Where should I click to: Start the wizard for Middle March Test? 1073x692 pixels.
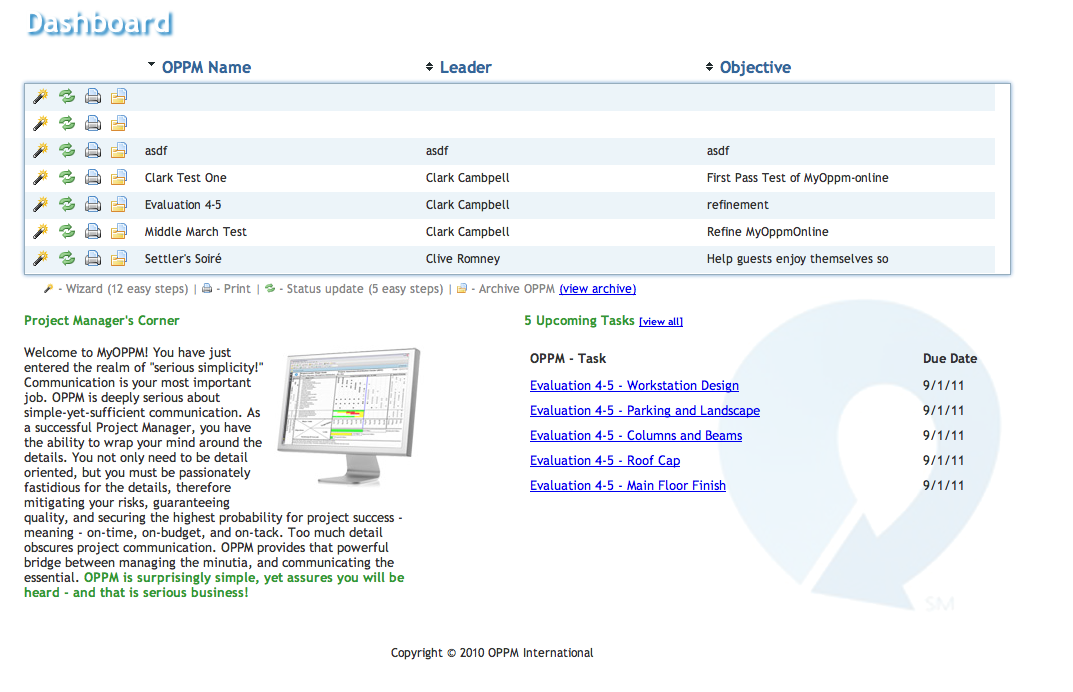(x=40, y=232)
